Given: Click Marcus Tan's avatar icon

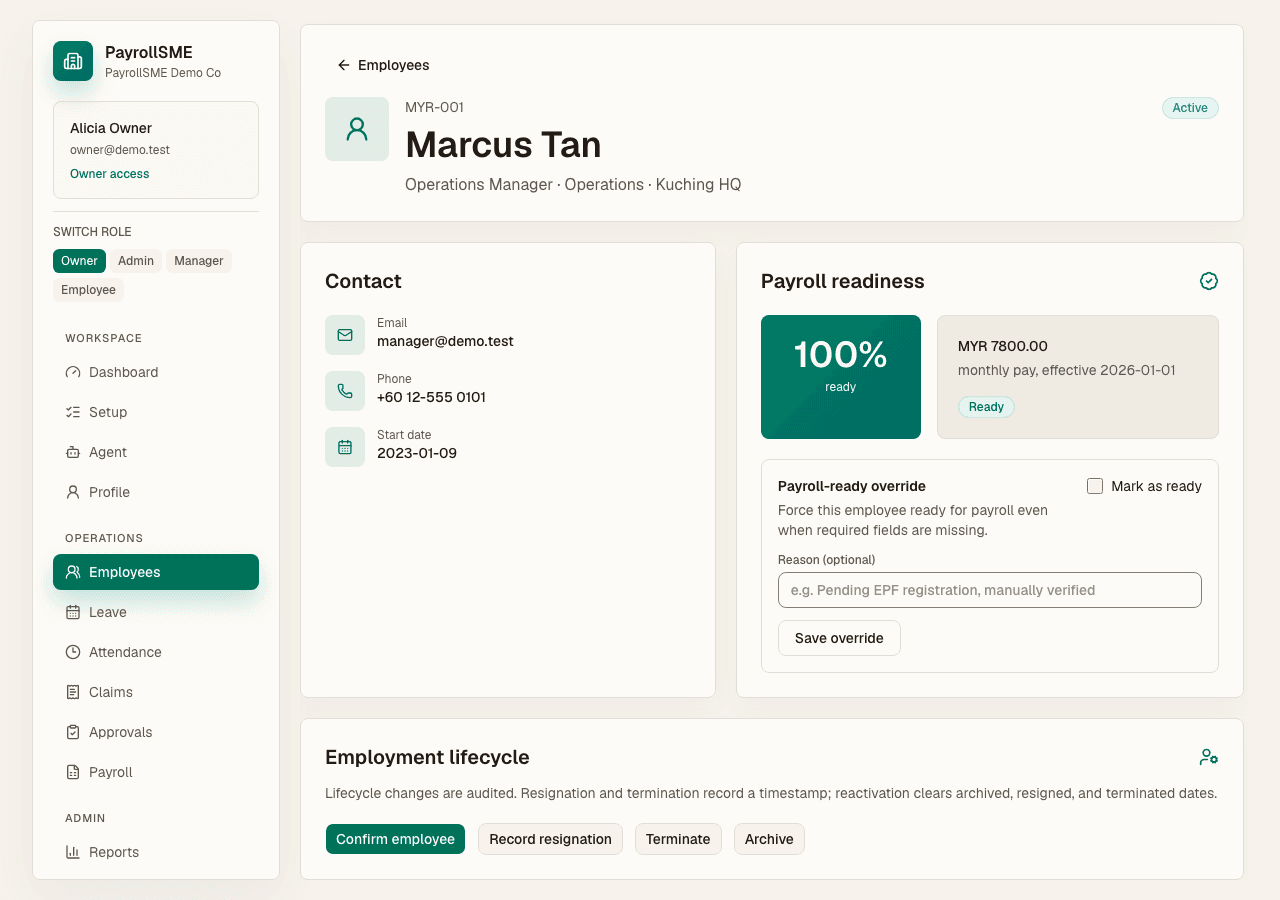Looking at the screenshot, I should point(357,129).
